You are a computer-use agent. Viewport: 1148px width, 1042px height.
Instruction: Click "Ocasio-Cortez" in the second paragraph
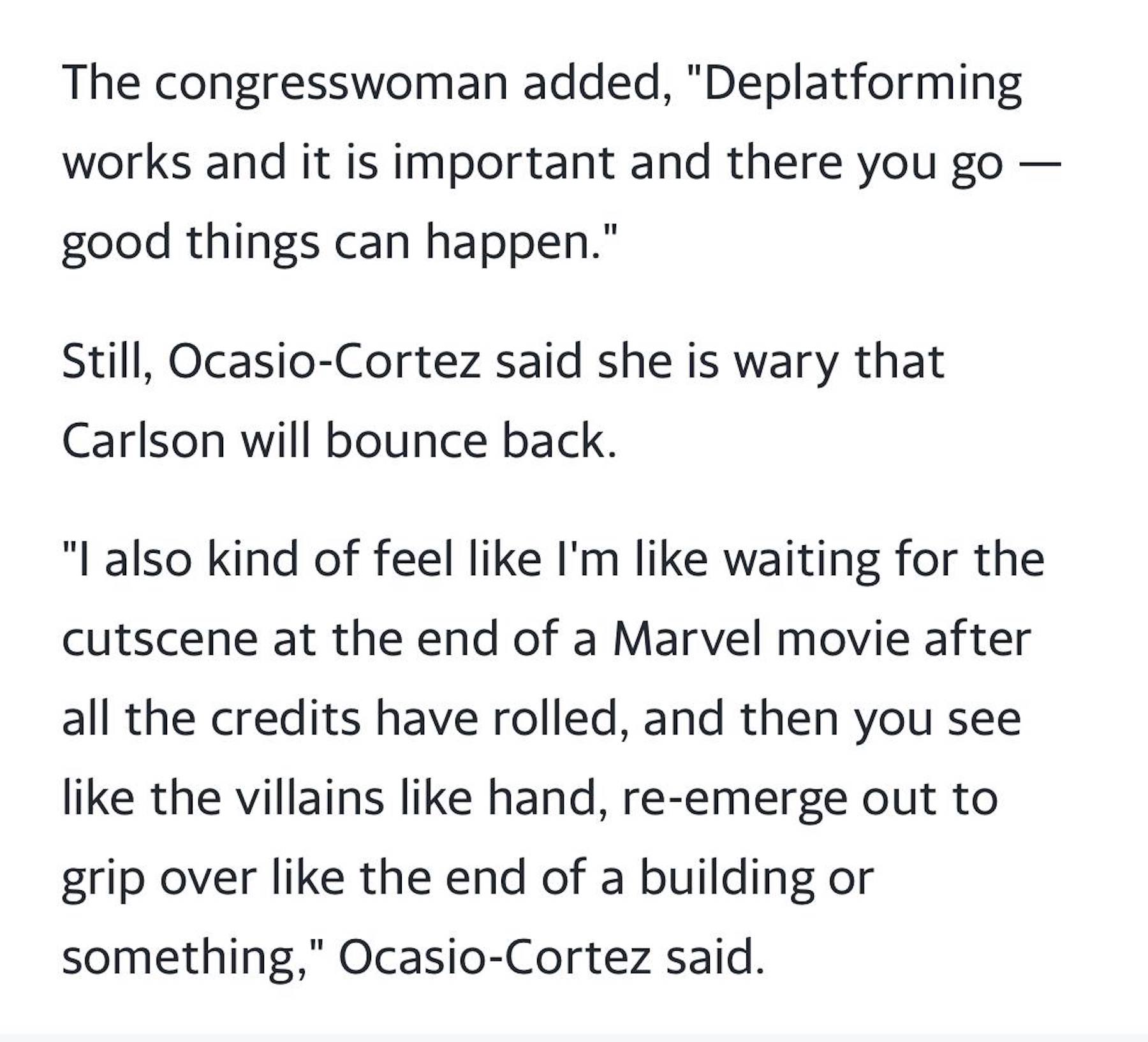(324, 362)
